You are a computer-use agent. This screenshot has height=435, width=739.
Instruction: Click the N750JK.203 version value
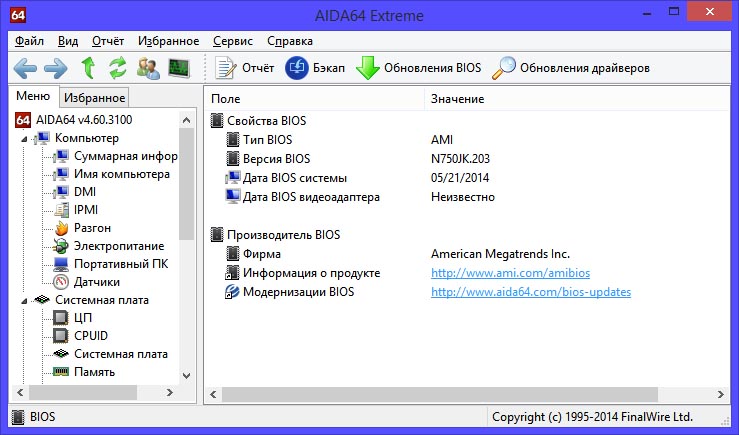point(460,159)
